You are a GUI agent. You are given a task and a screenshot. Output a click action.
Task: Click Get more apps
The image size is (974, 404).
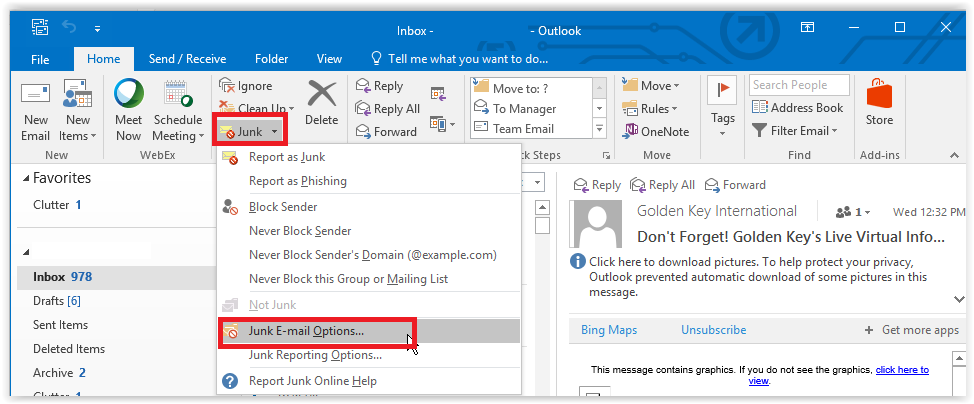point(912,330)
